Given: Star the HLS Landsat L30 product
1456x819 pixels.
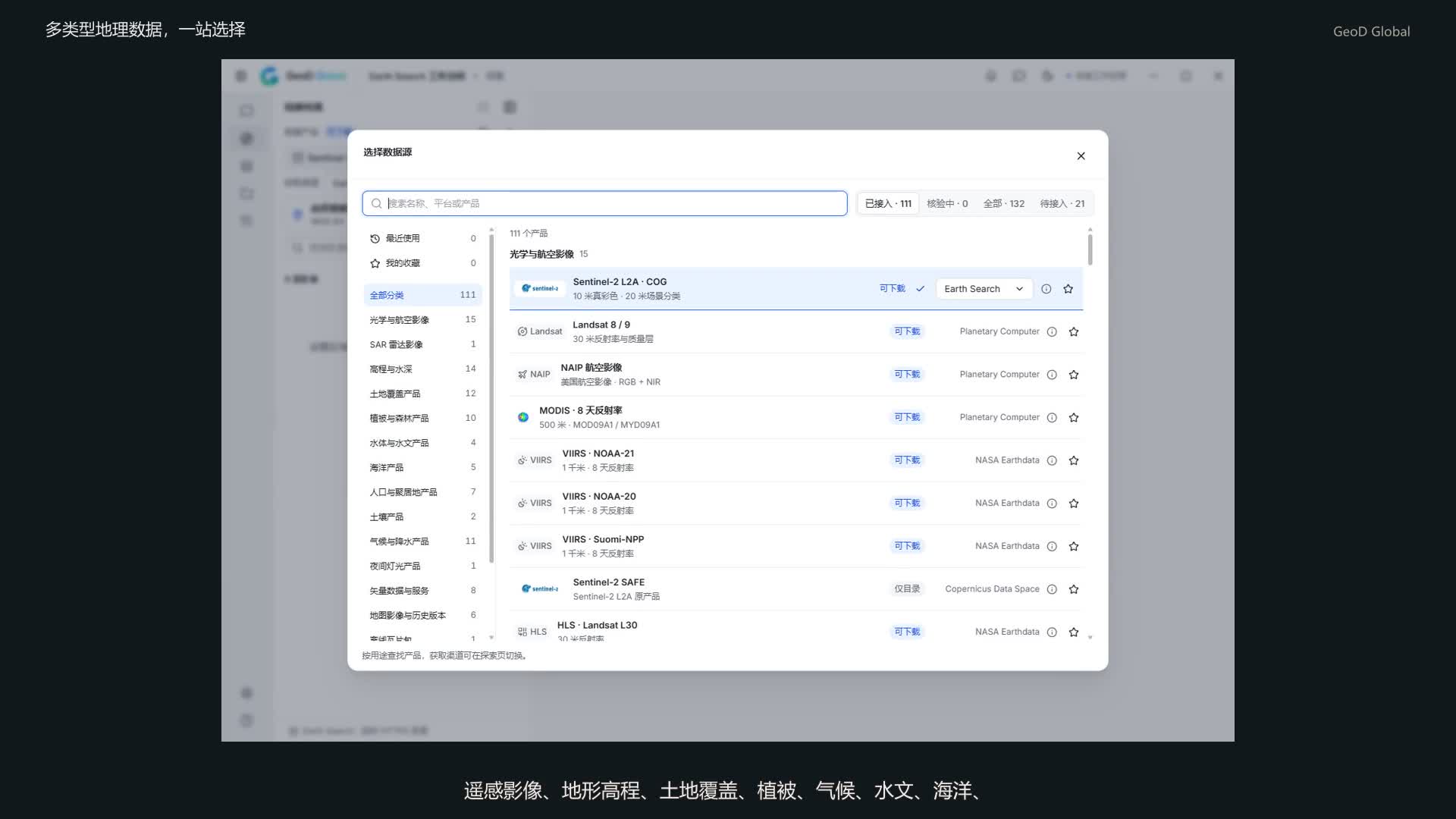Looking at the screenshot, I should click(1073, 632).
